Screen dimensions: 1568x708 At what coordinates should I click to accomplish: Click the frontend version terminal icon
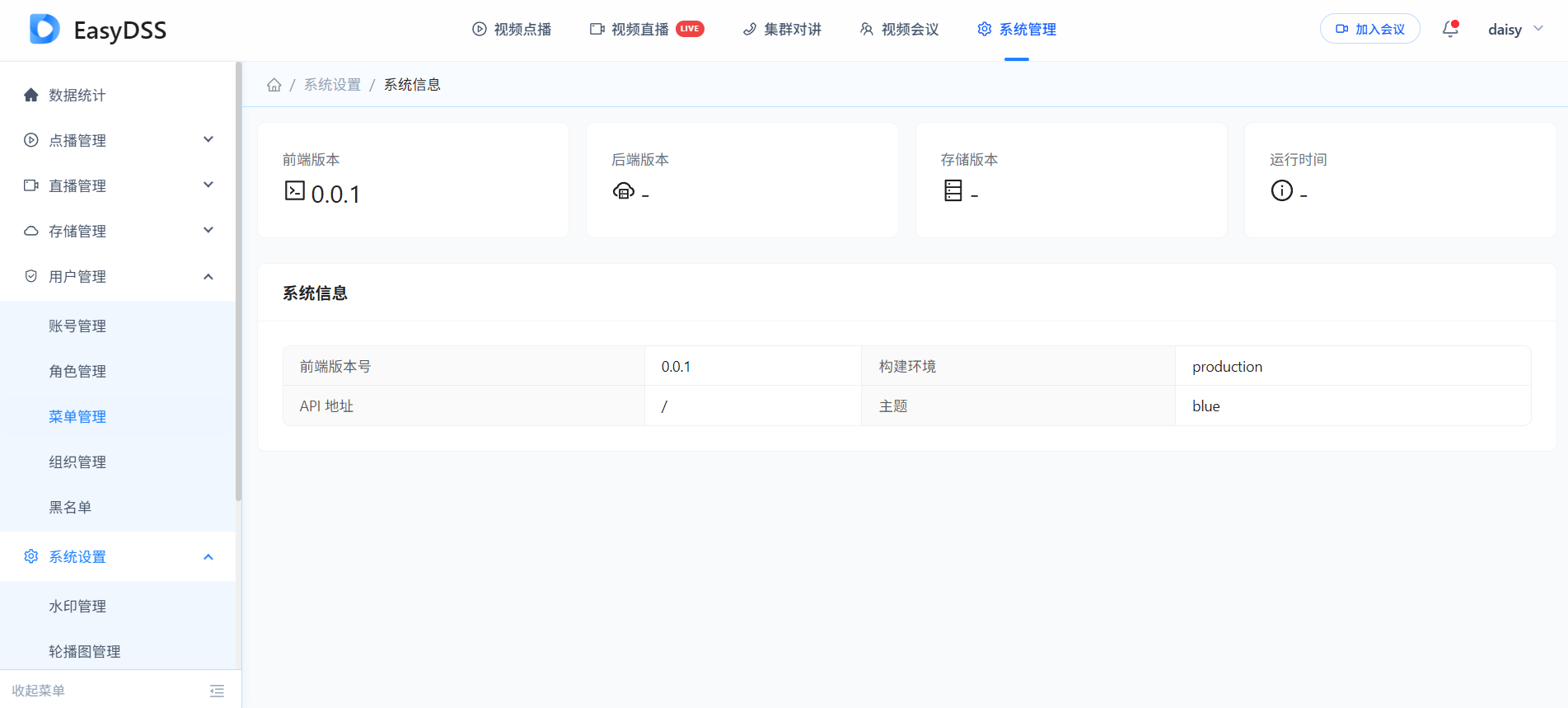tap(294, 190)
